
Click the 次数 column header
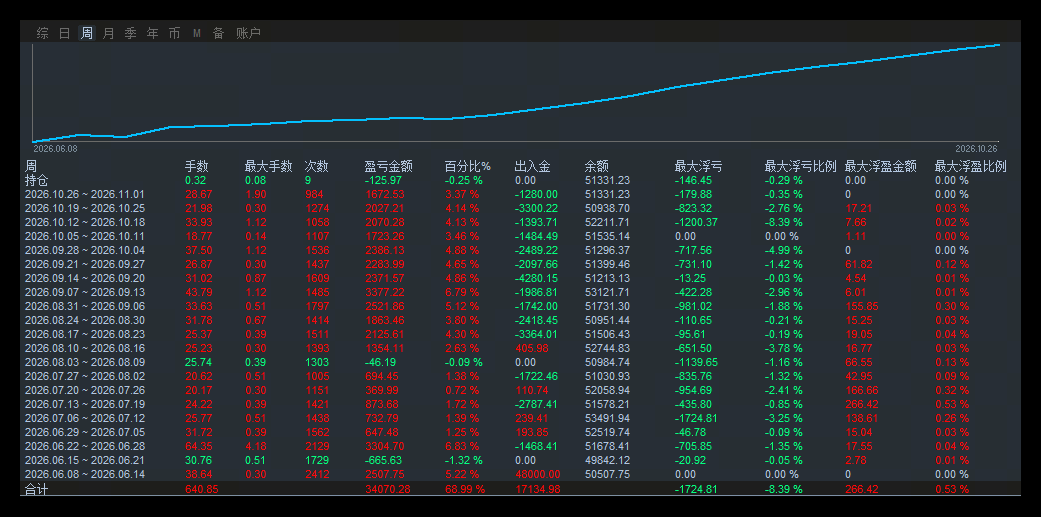click(x=316, y=167)
